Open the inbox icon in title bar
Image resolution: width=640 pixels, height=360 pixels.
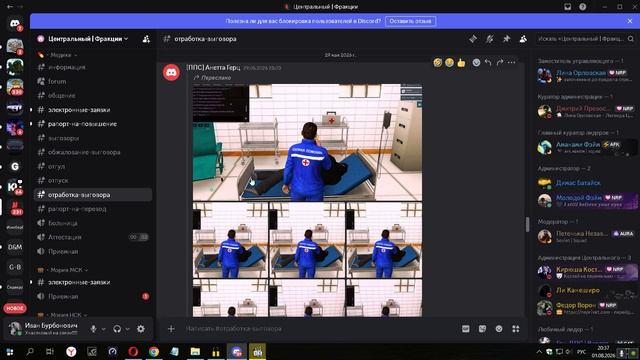pyautogui.click(x=567, y=7)
